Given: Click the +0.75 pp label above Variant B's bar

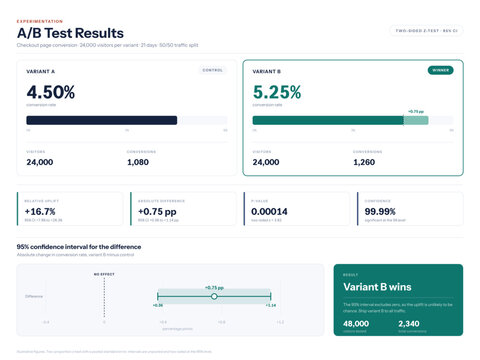Looking at the screenshot, I should click(x=416, y=111).
